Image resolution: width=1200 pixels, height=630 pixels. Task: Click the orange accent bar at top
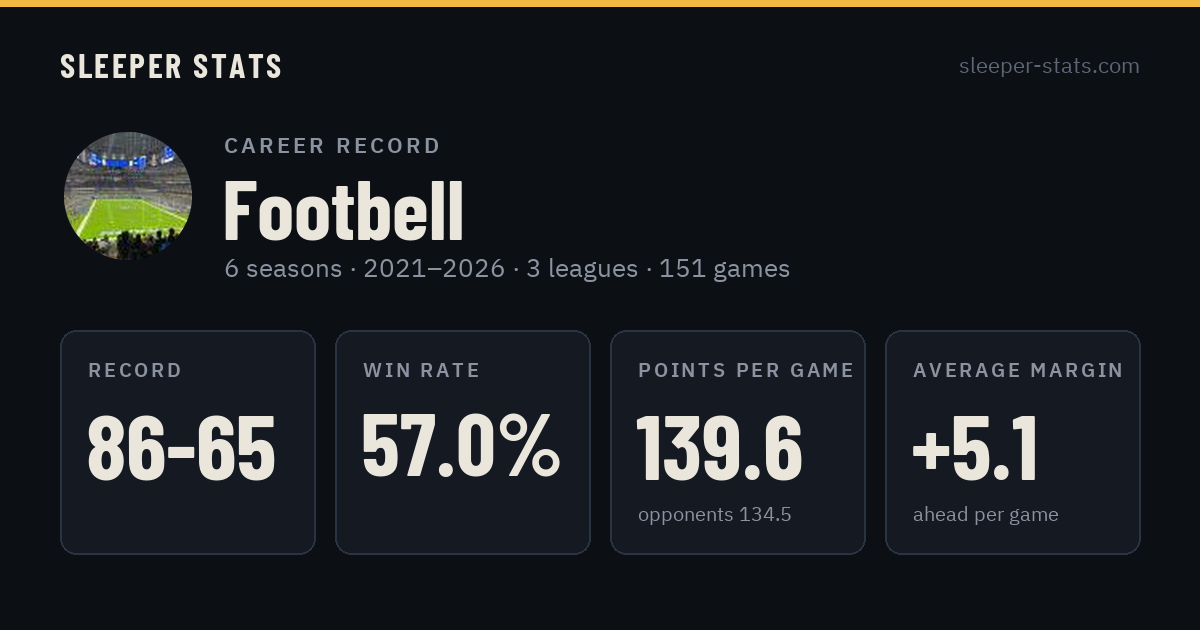pyautogui.click(x=600, y=3)
